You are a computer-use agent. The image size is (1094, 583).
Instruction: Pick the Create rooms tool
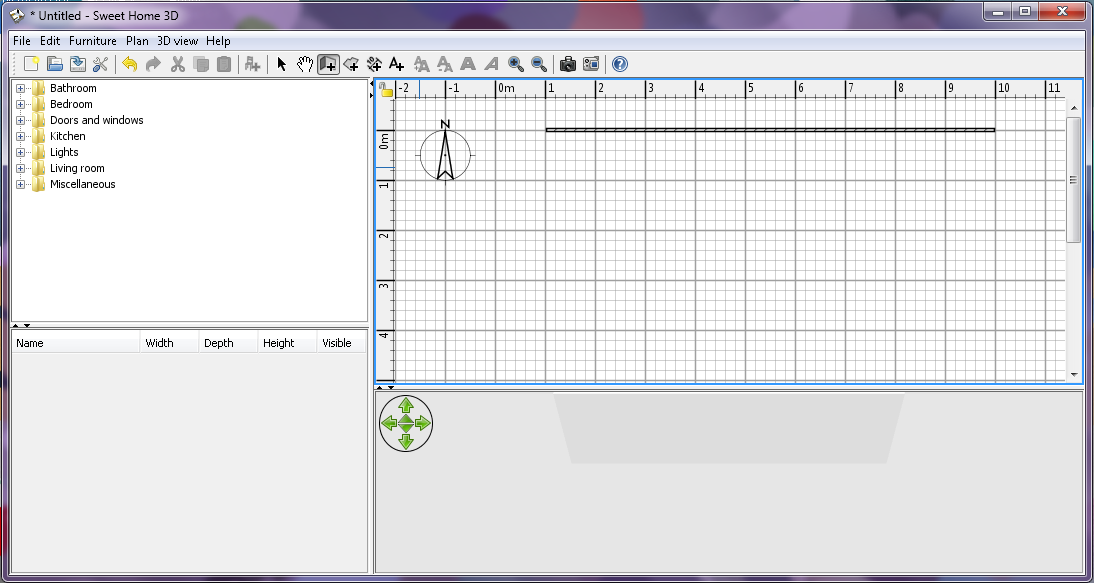click(x=352, y=64)
